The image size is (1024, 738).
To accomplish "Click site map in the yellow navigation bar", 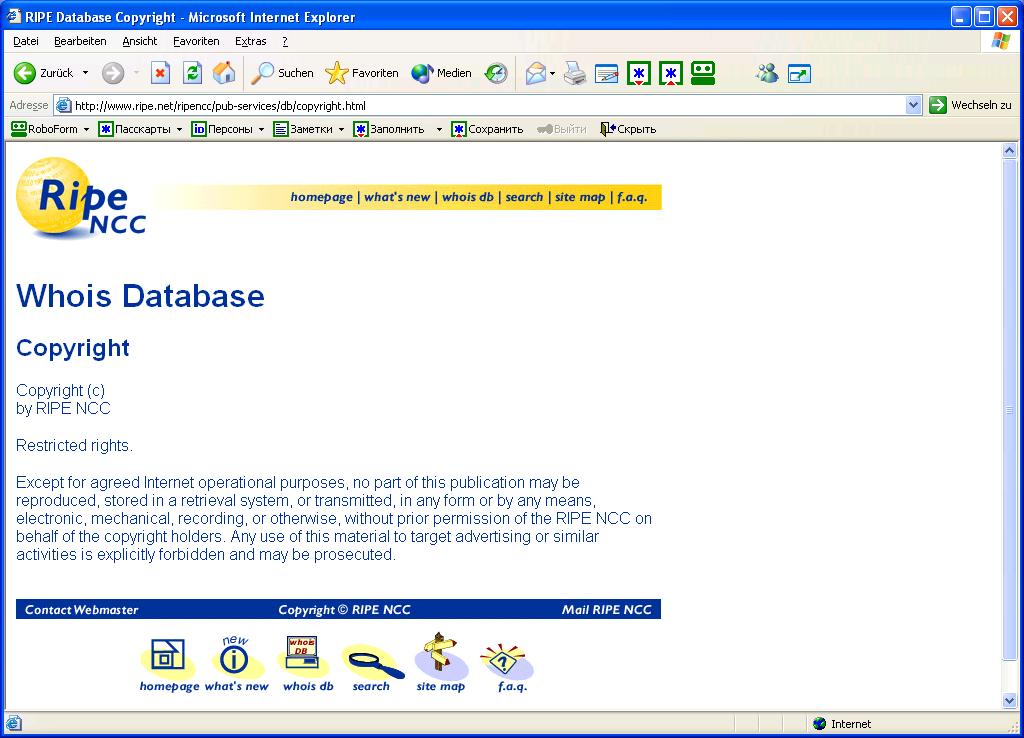I will pos(580,197).
